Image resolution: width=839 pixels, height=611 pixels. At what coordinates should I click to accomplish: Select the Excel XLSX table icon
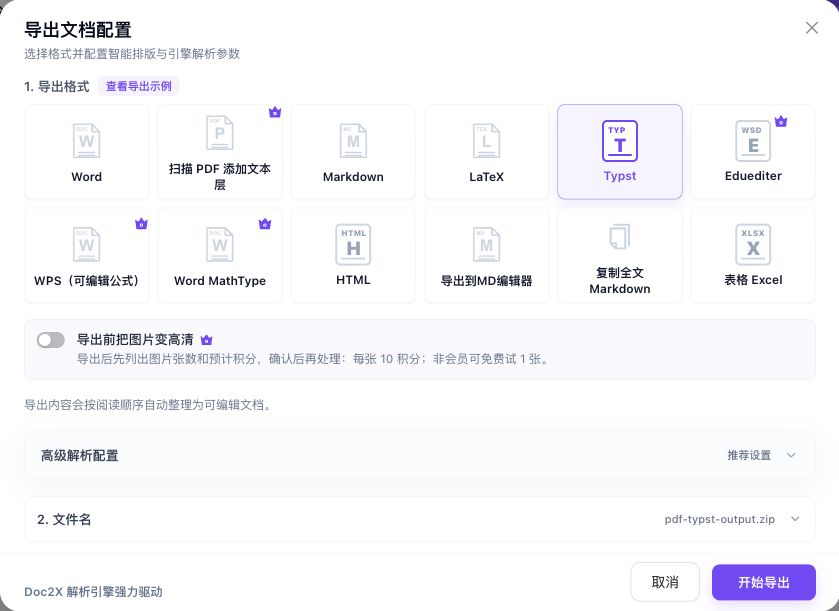[753, 245]
